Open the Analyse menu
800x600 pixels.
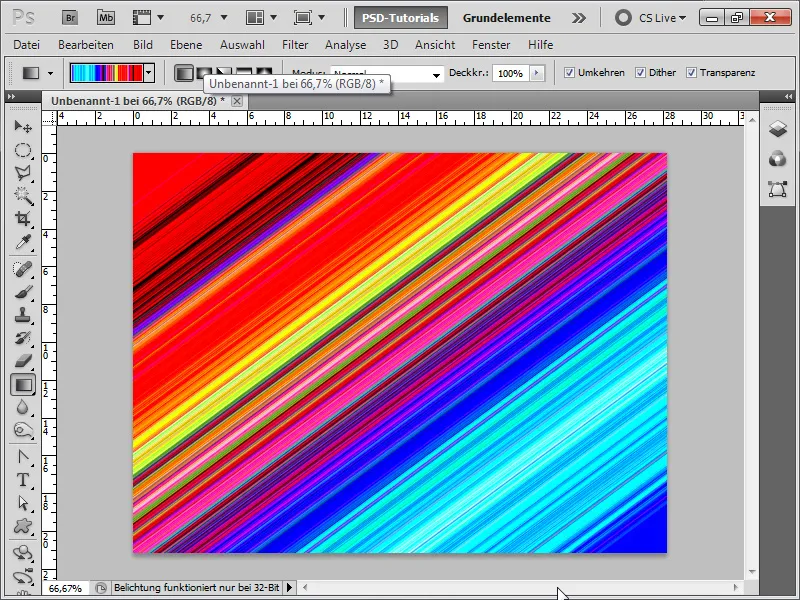pyautogui.click(x=345, y=45)
